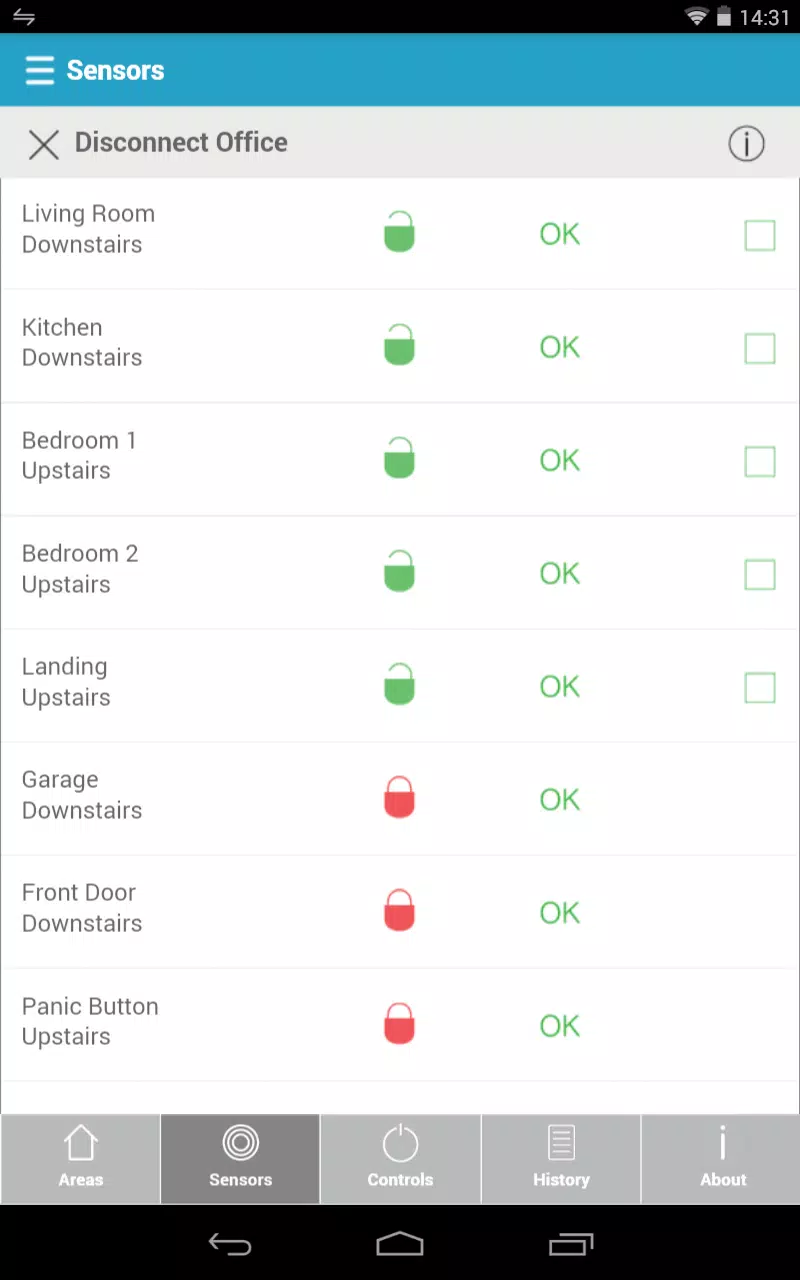Screen dimensions: 800x1280
Task: Go to the History tab
Action: [x=561, y=1159]
